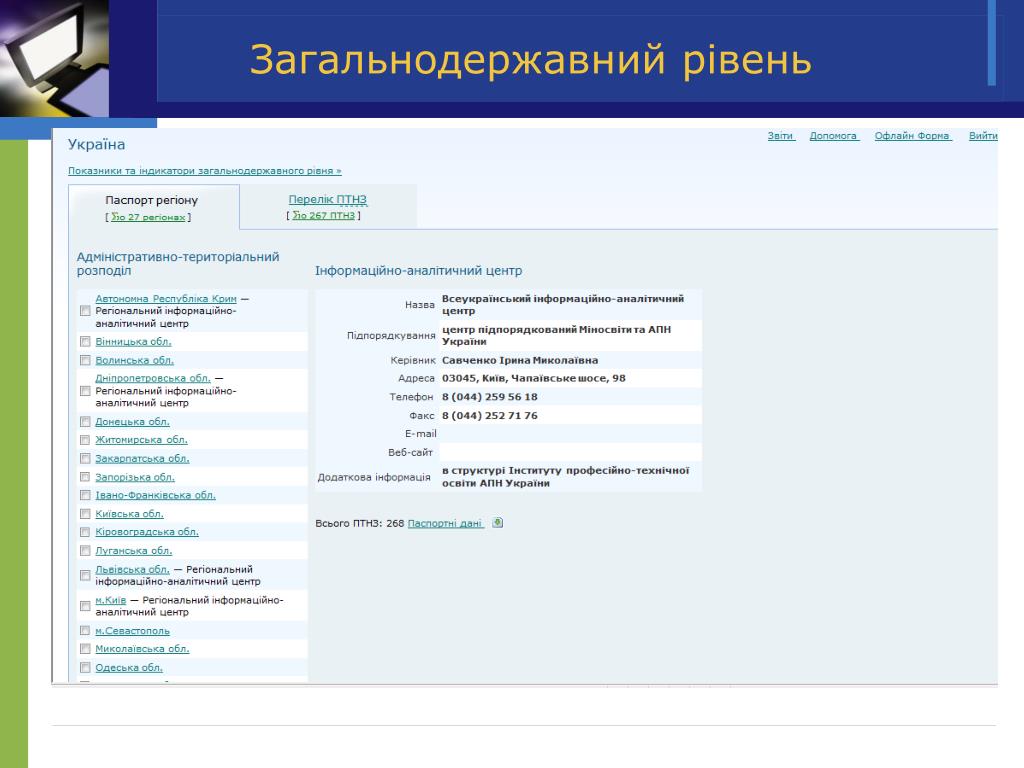Click the 'по 27 регіонах' link
The width and height of the screenshot is (1024, 768).
(148, 217)
